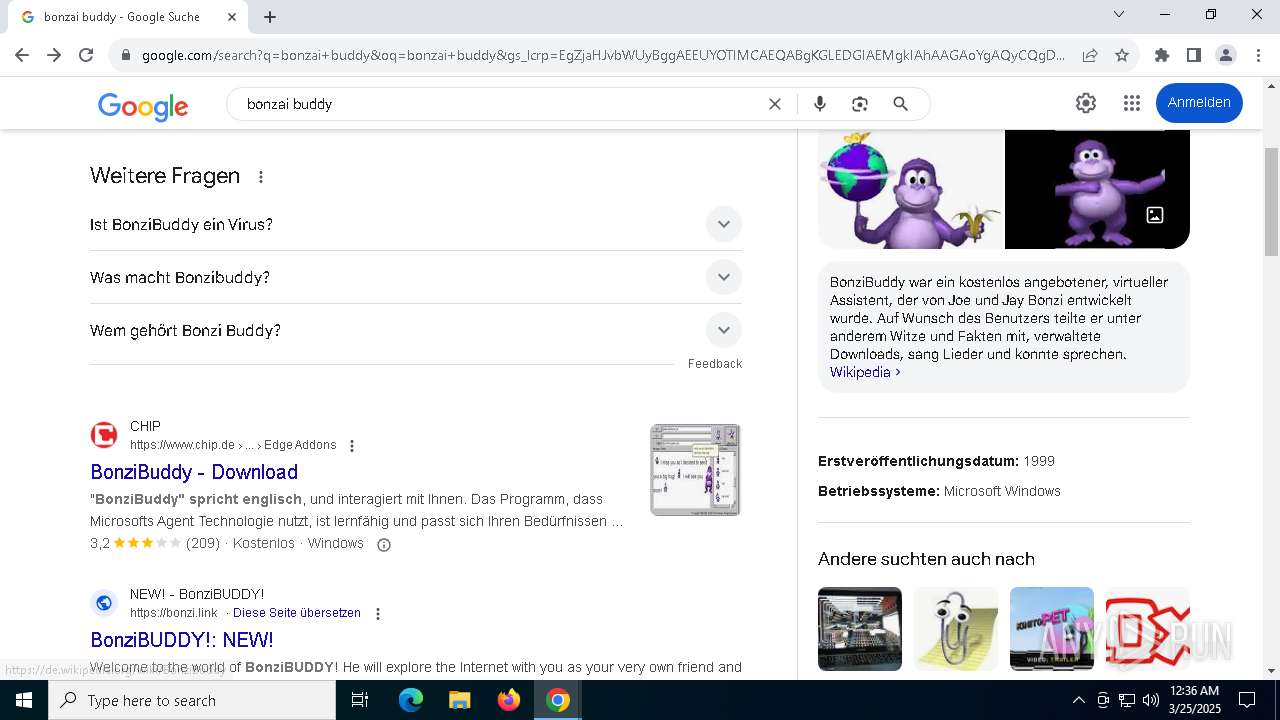Click the address bar URL
This screenshot has height=720, width=1280.
coord(603,55)
